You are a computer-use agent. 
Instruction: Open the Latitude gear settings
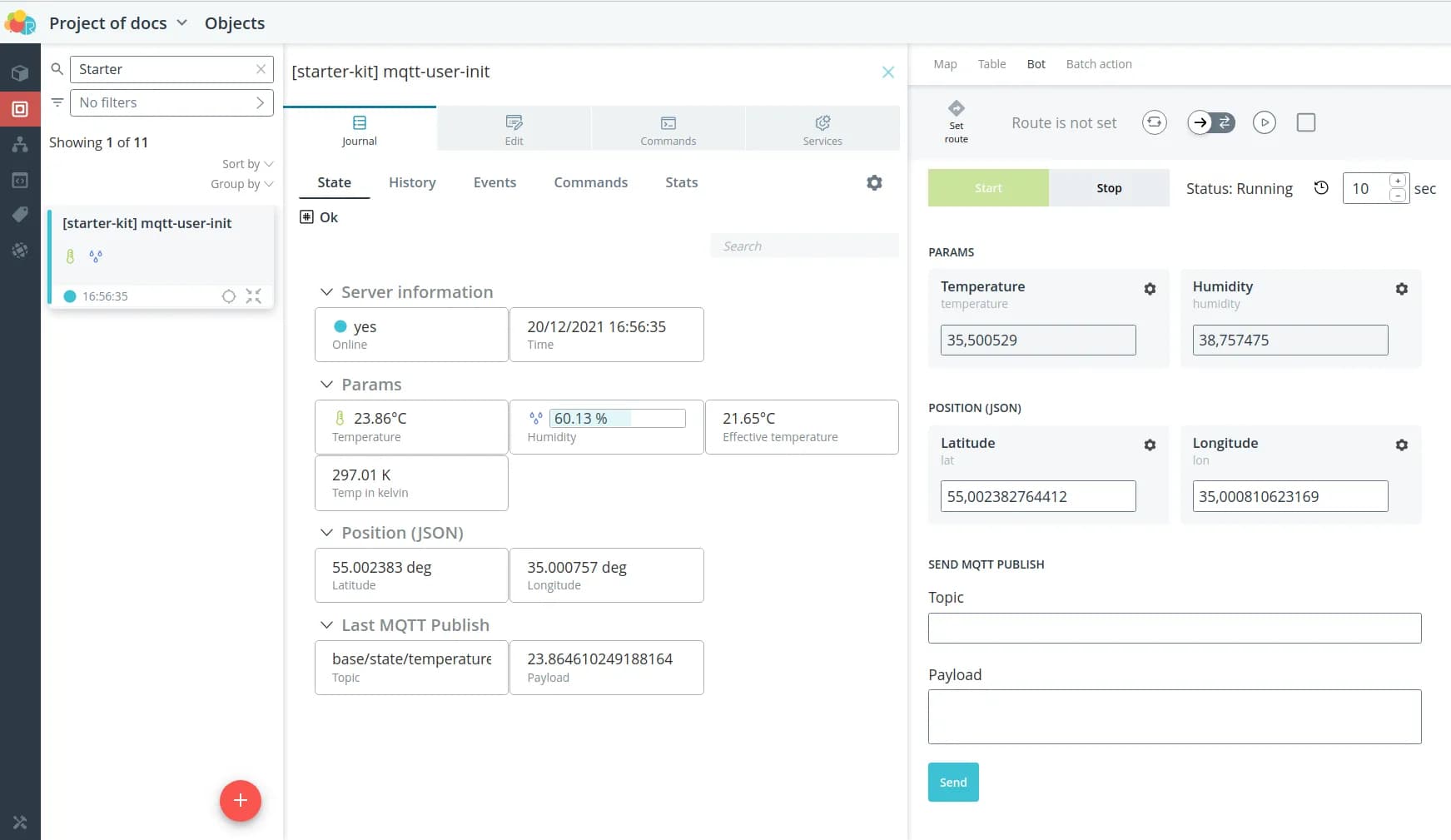(1150, 445)
